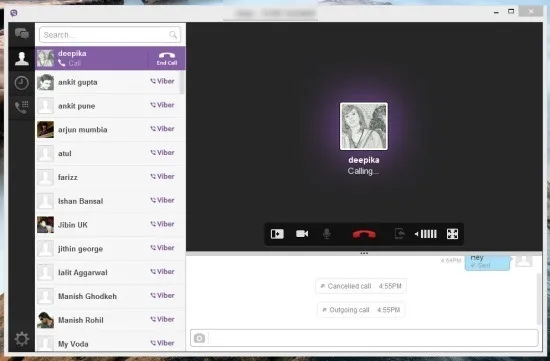Viewport: 550px width, 361px height.
Task: Open the dialpad keypad icon
Action: coord(21,107)
